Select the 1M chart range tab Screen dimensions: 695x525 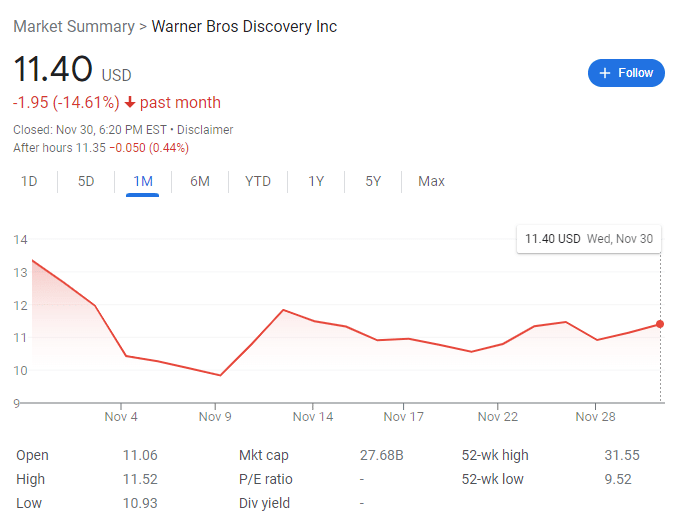(x=143, y=181)
